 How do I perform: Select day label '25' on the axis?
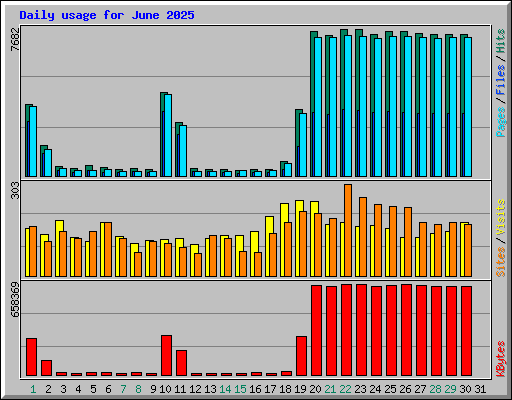(x=390, y=389)
